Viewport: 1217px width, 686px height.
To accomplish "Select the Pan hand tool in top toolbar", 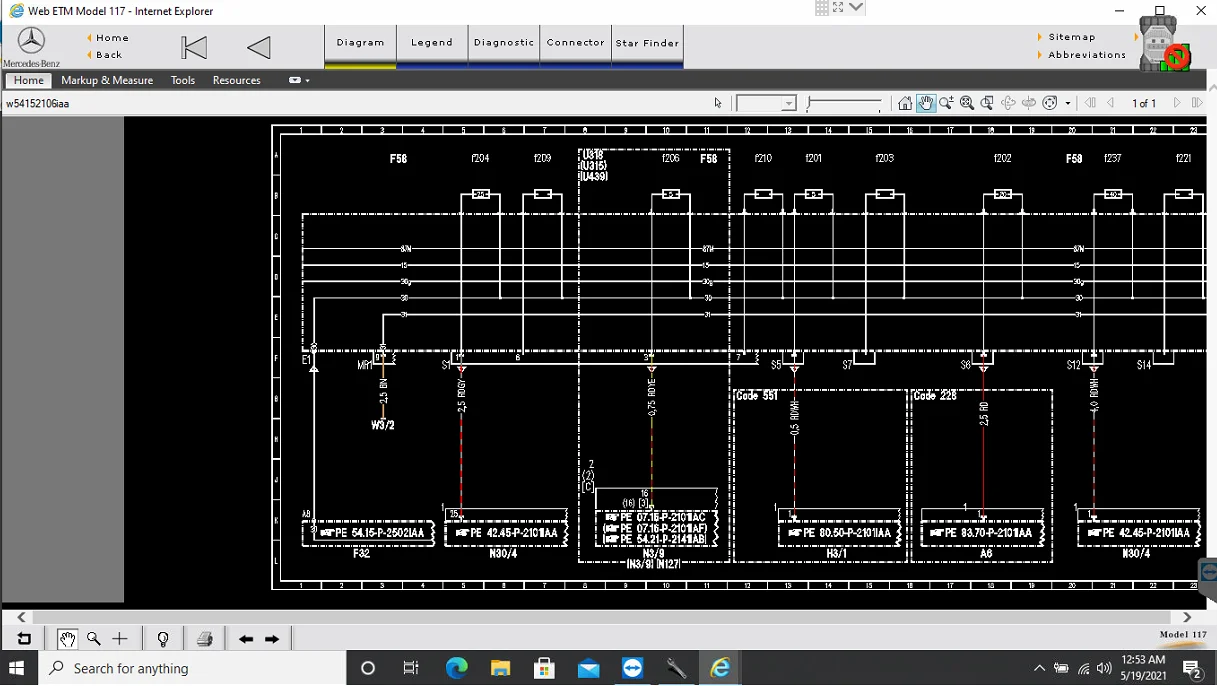I will (926, 103).
